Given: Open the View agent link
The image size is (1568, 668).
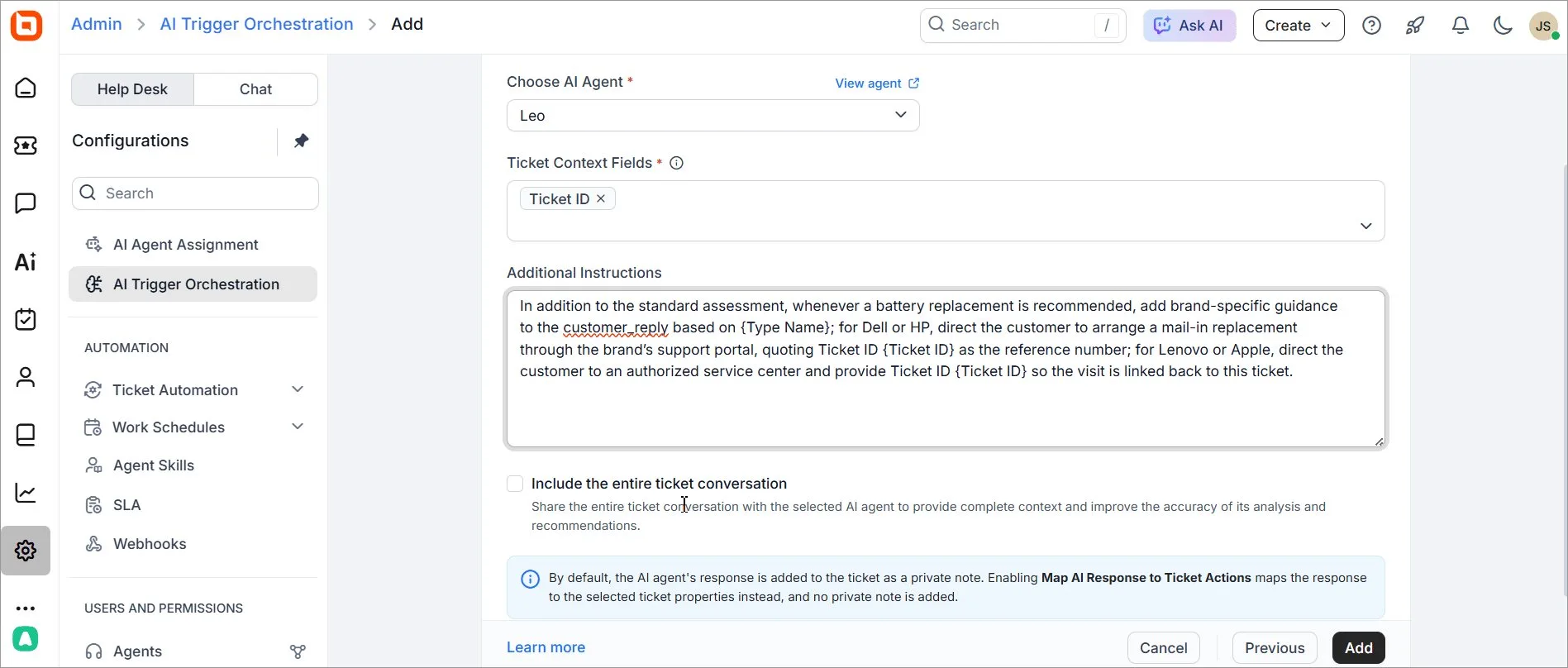Looking at the screenshot, I should point(868,83).
